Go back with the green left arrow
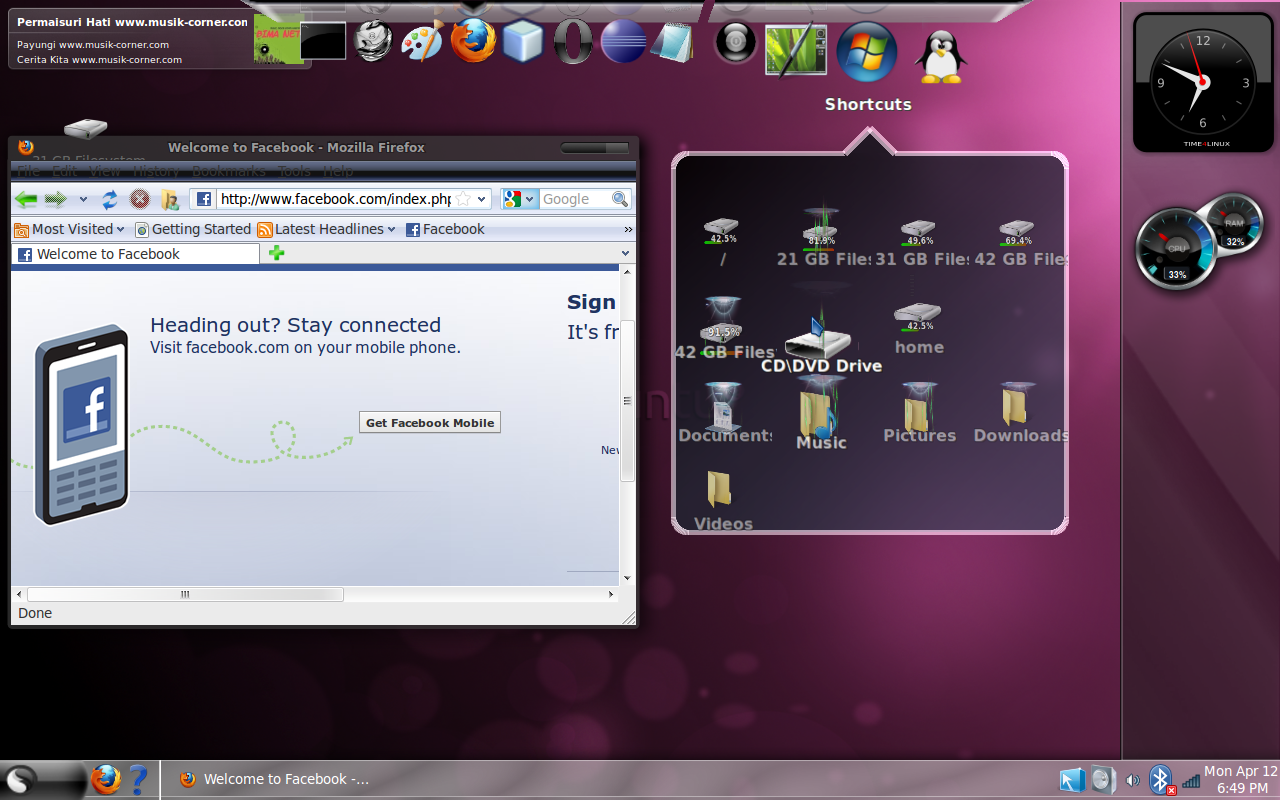 pos(25,199)
